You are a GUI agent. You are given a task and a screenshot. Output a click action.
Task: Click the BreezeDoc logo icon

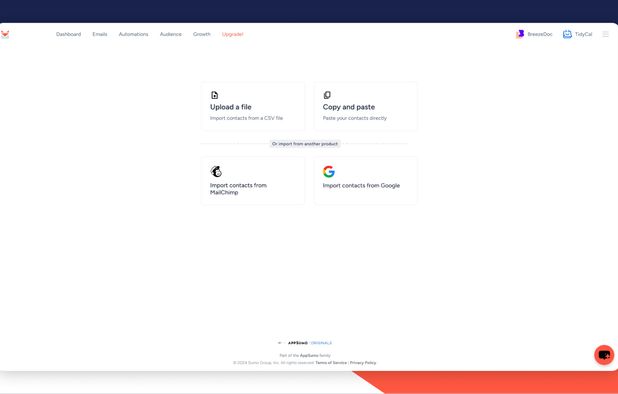point(520,34)
